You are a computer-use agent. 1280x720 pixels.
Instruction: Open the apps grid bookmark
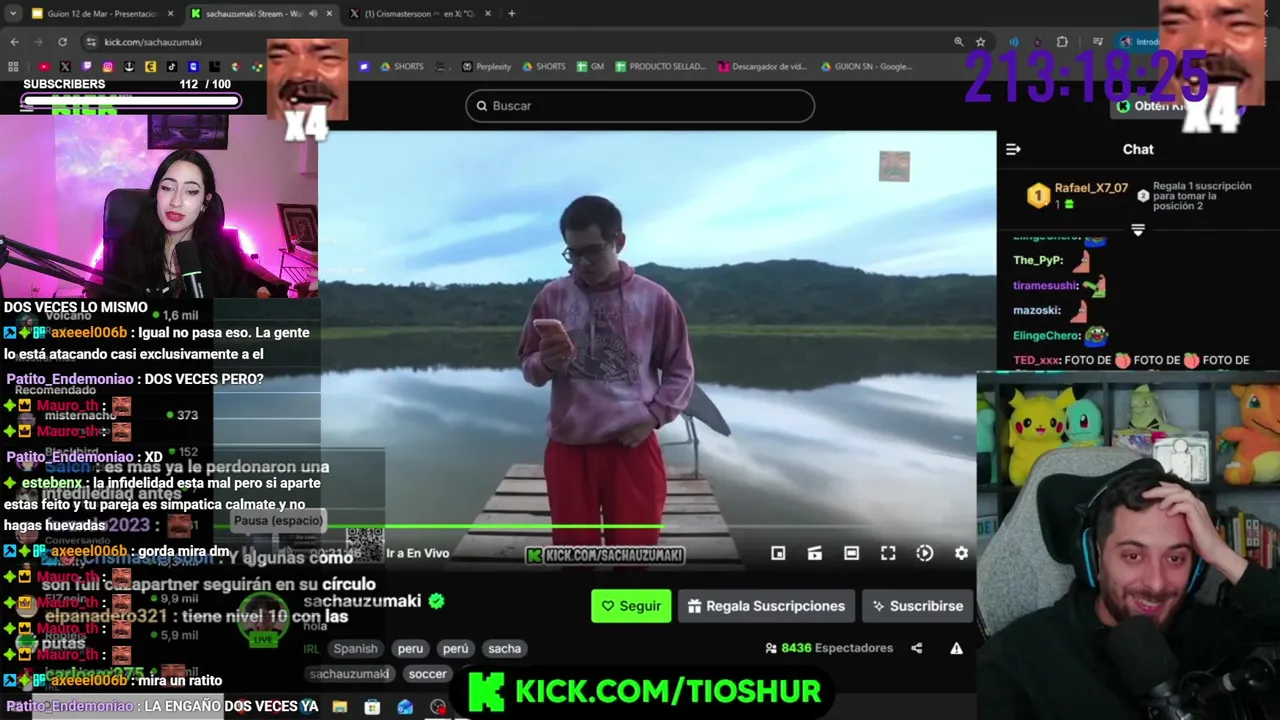pyautogui.click(x=13, y=67)
